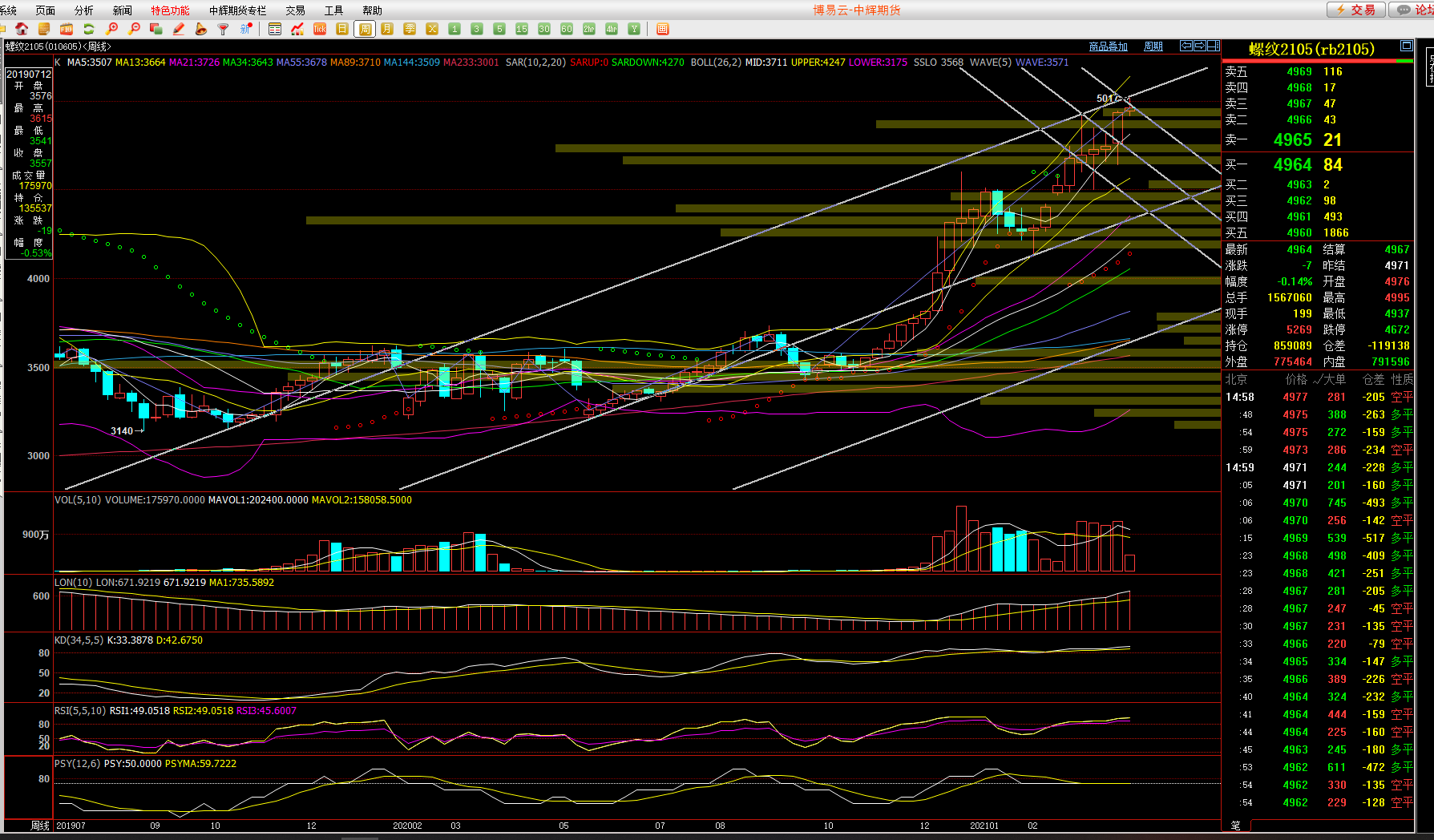Maximize the rb2105 quote panel
This screenshot has height=840, width=1434.
point(1406,46)
